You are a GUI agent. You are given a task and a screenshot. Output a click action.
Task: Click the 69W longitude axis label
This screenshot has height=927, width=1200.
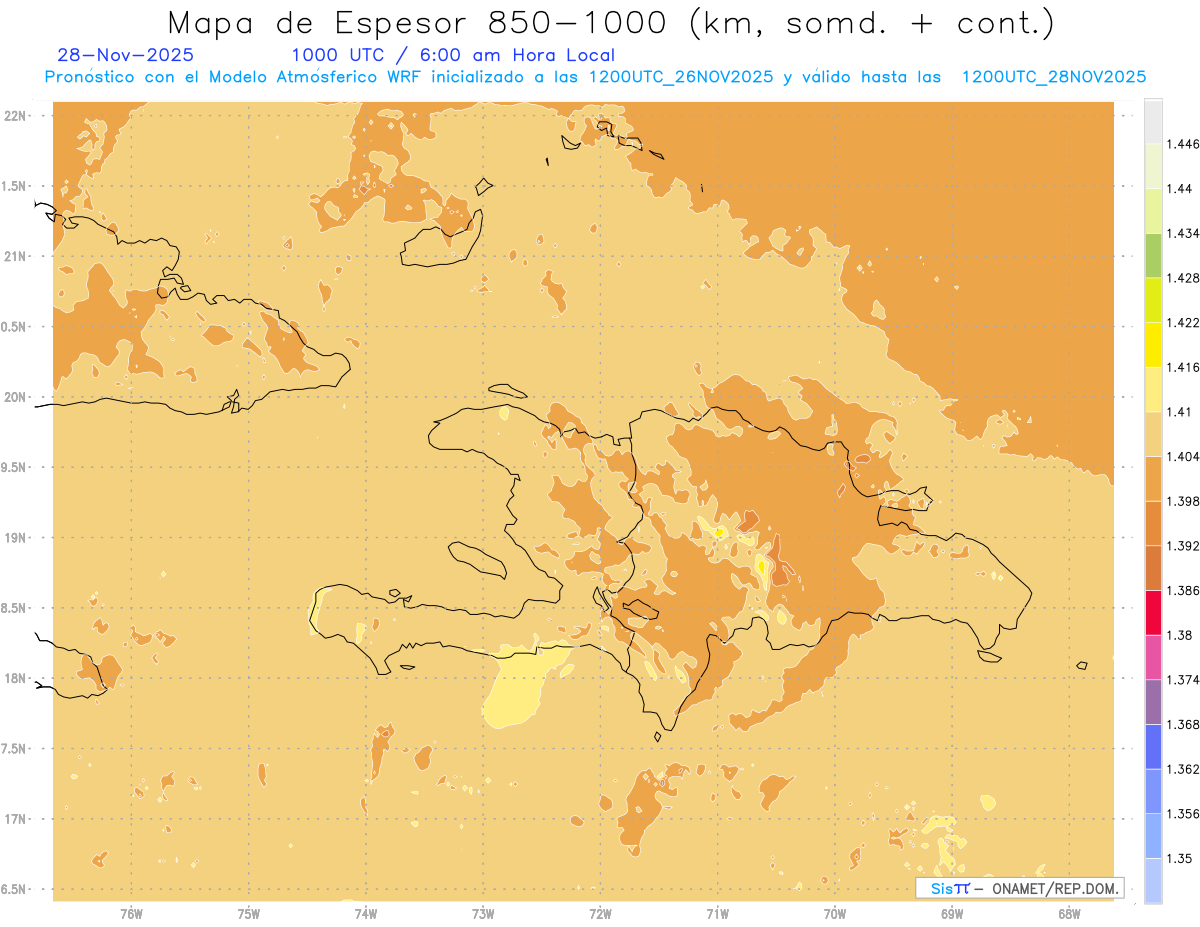(951, 913)
